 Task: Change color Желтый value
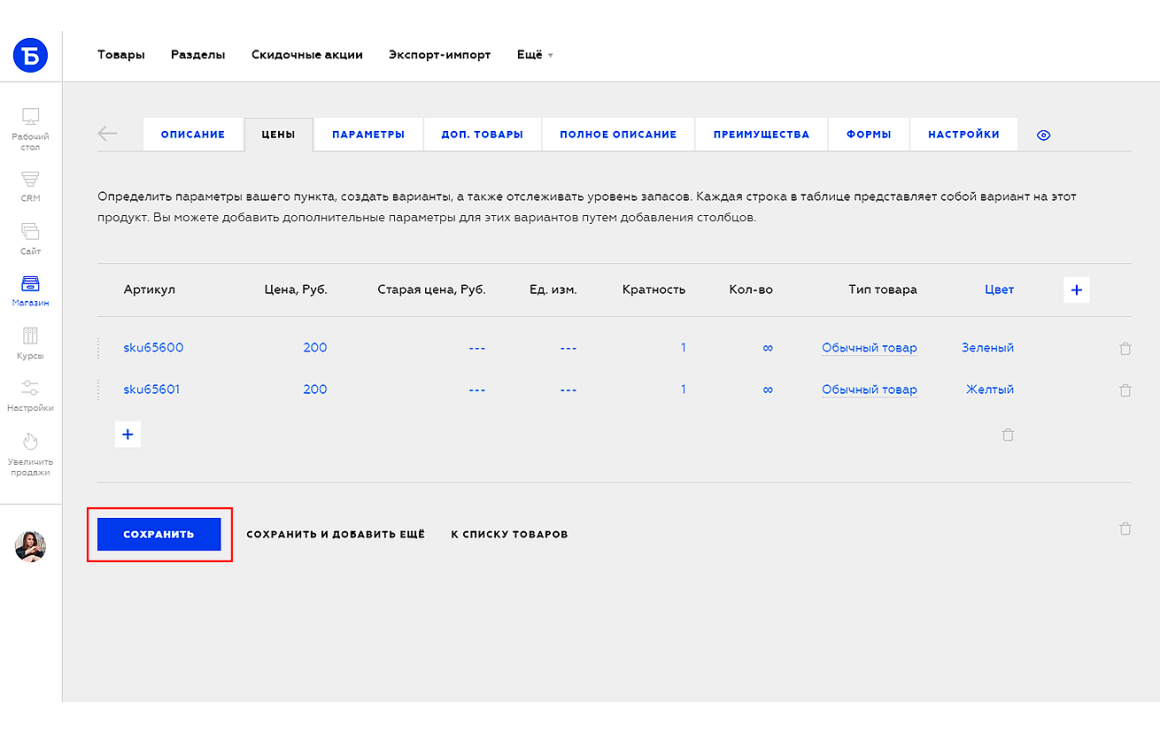(x=990, y=390)
